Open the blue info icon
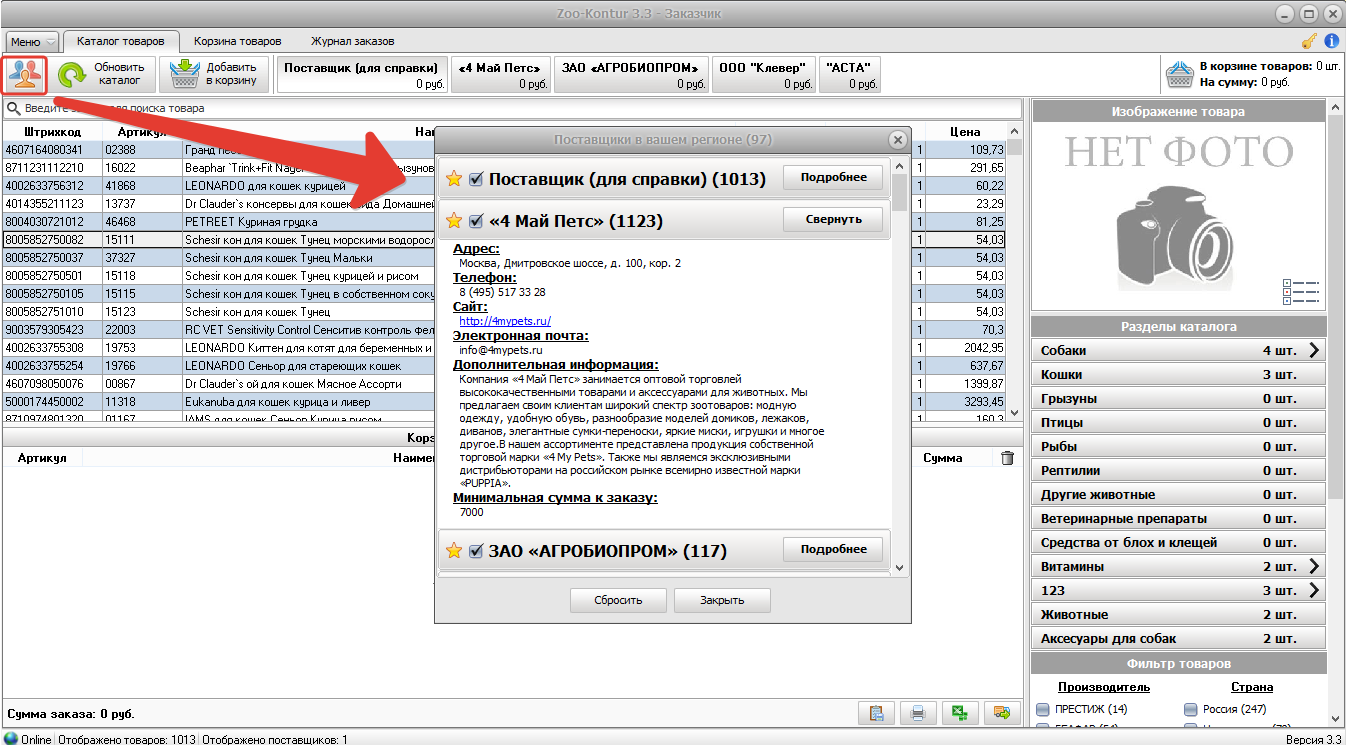 (1332, 41)
